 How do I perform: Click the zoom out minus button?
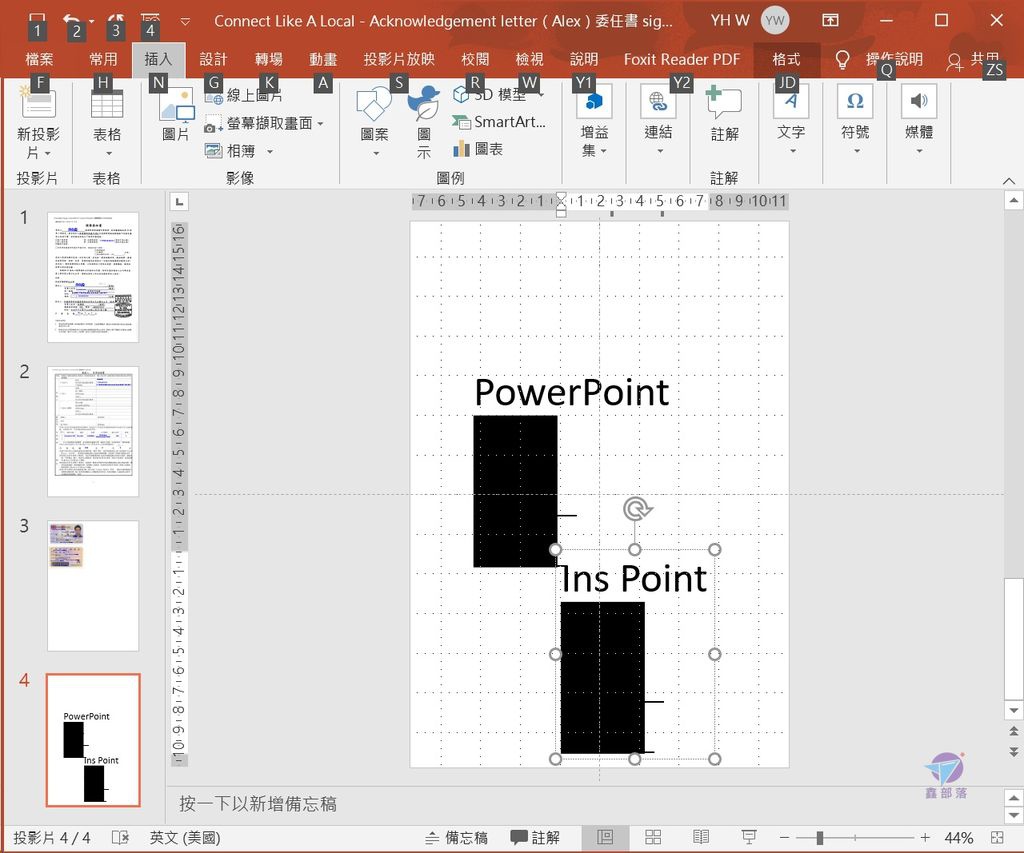[784, 837]
